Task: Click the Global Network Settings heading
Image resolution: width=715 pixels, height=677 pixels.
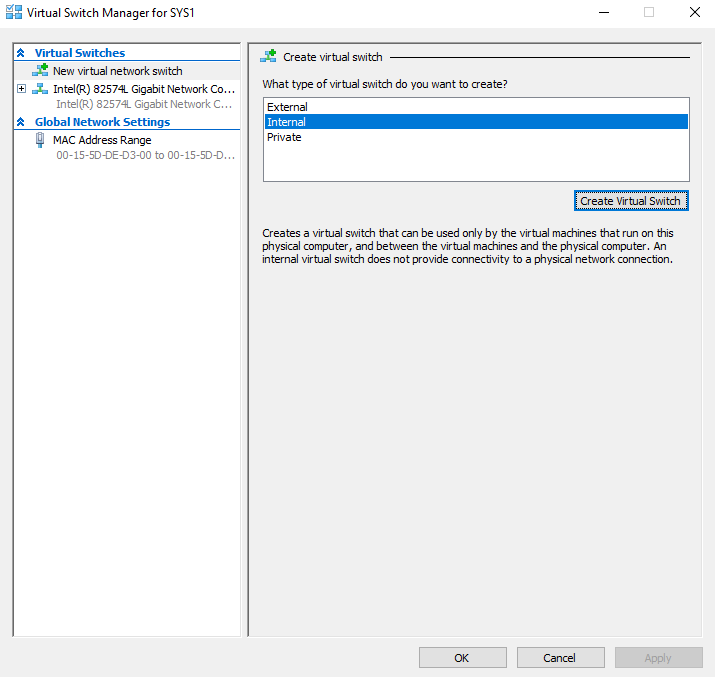Action: pyautogui.click(x=103, y=122)
